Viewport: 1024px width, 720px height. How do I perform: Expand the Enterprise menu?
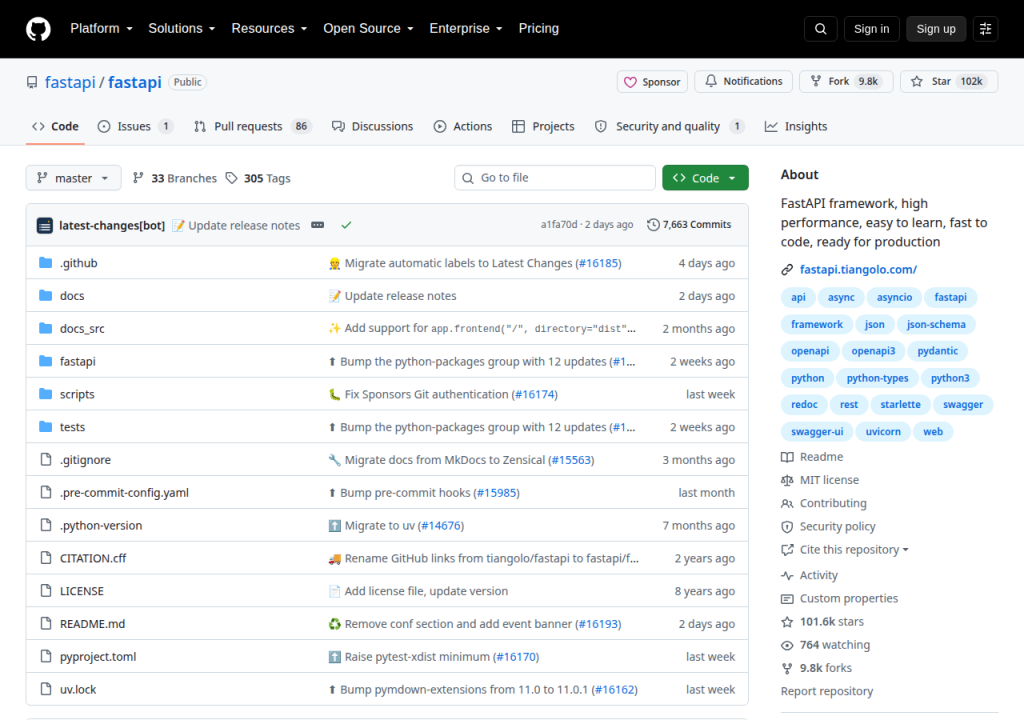tap(466, 29)
